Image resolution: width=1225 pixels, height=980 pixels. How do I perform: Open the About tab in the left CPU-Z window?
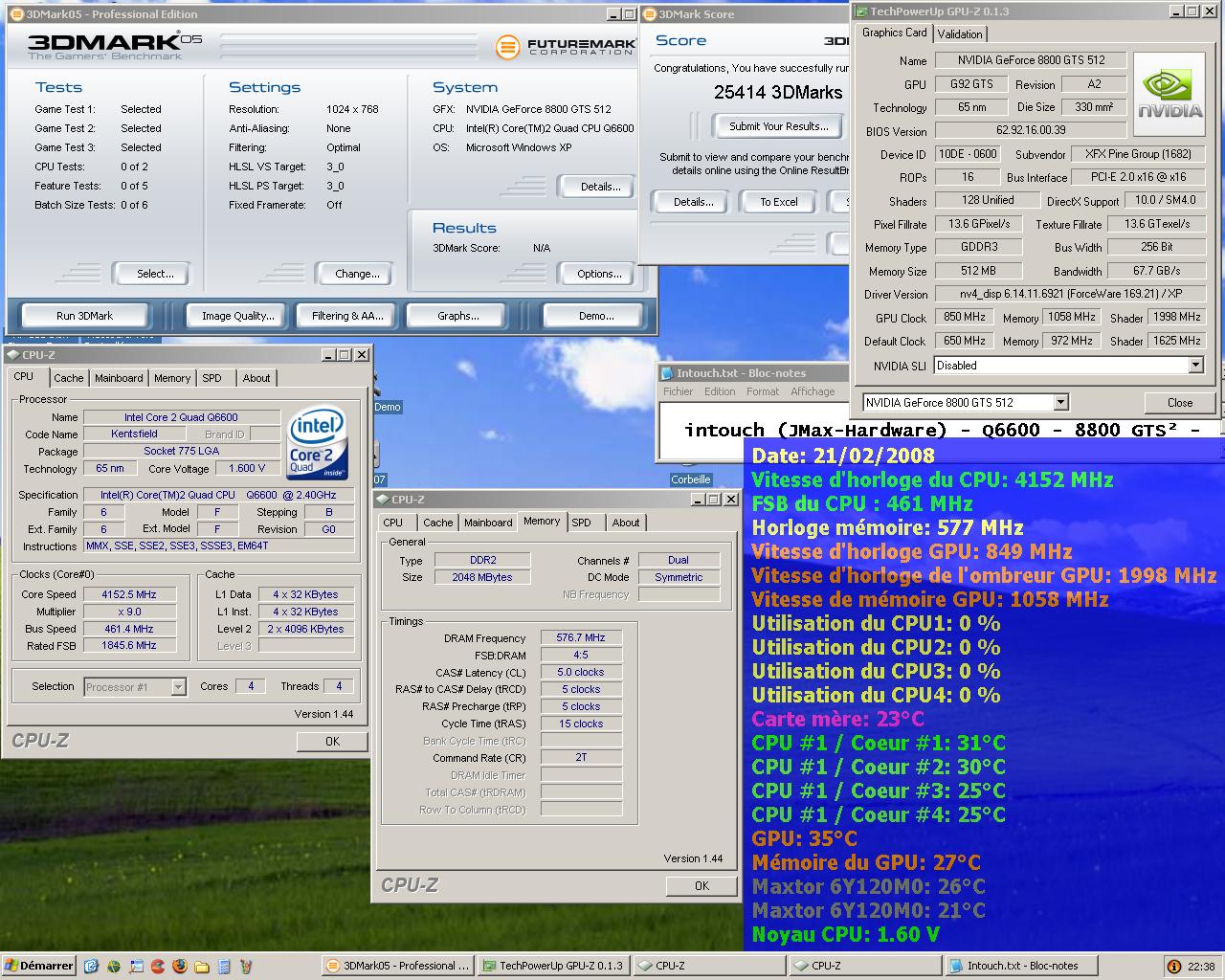point(256,378)
